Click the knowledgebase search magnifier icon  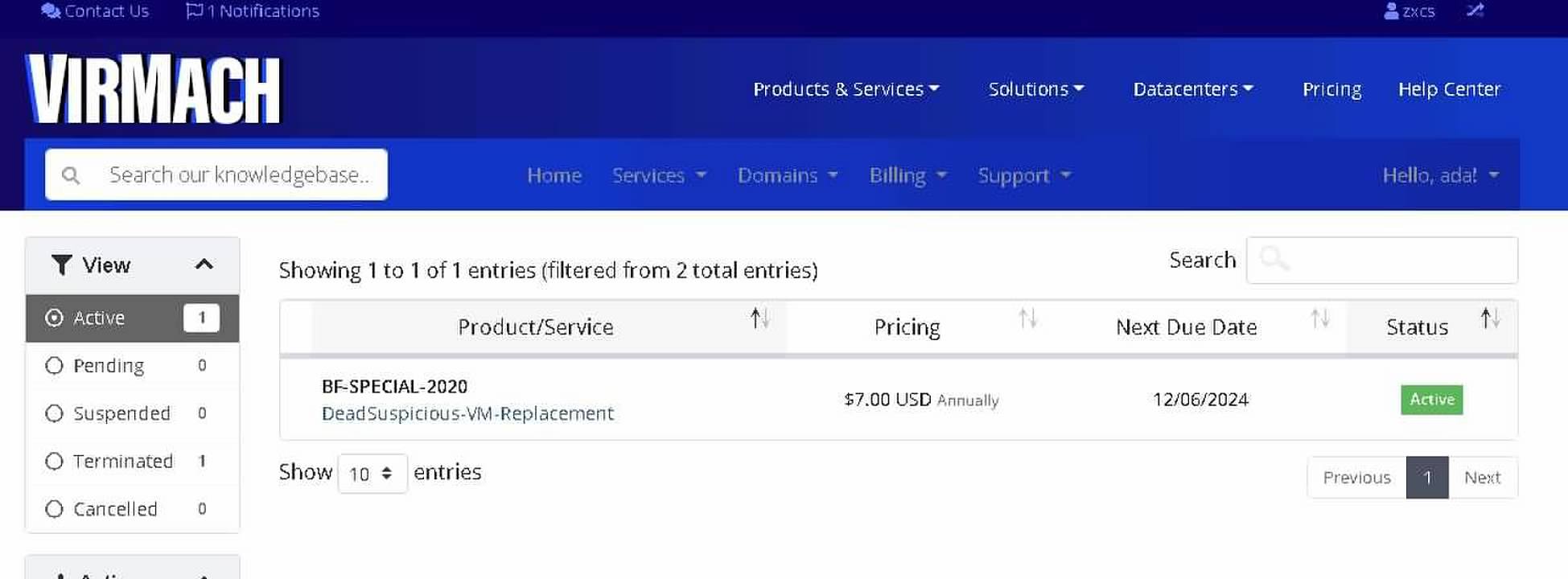point(71,175)
